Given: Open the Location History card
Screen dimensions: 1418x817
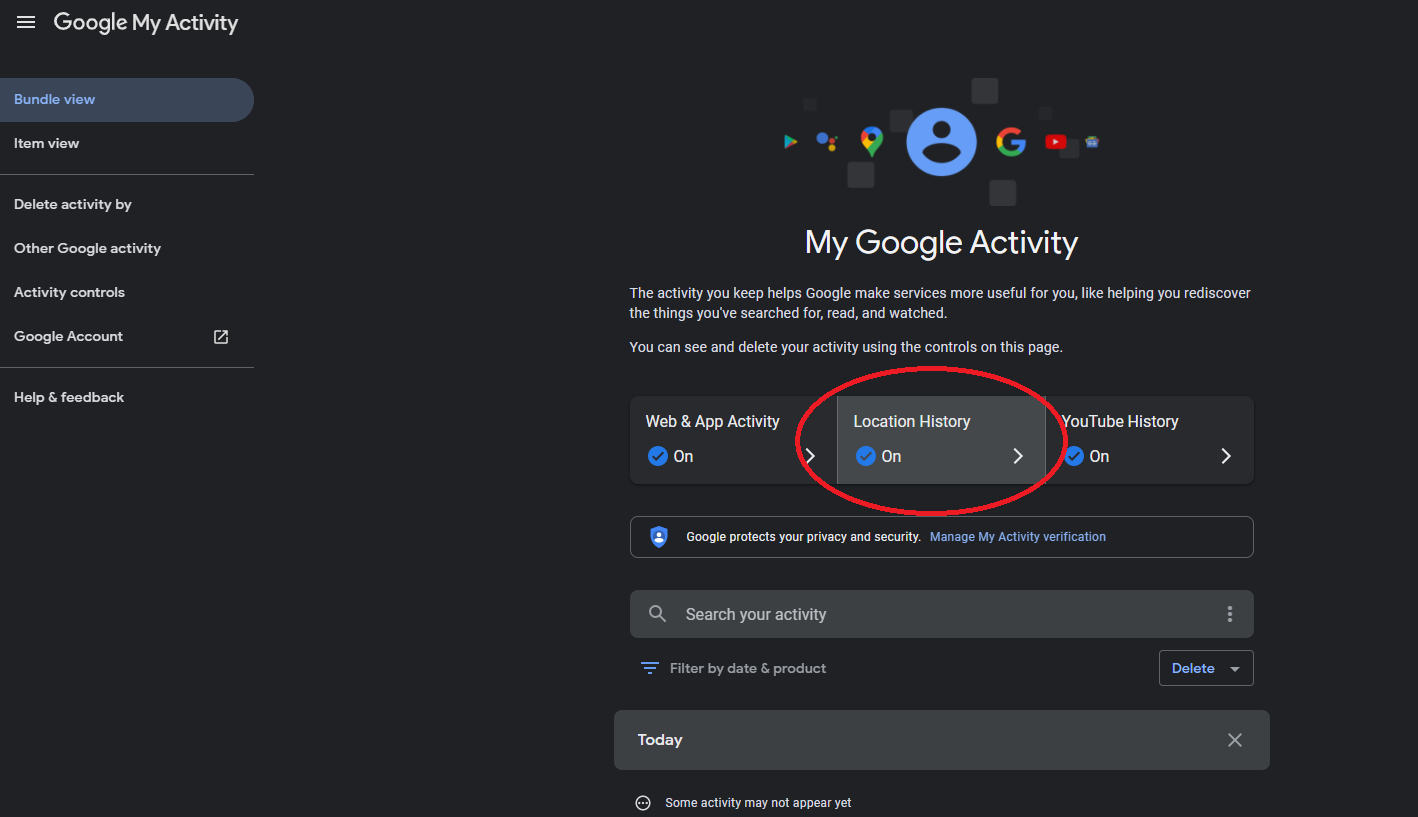Looking at the screenshot, I should click(x=941, y=440).
